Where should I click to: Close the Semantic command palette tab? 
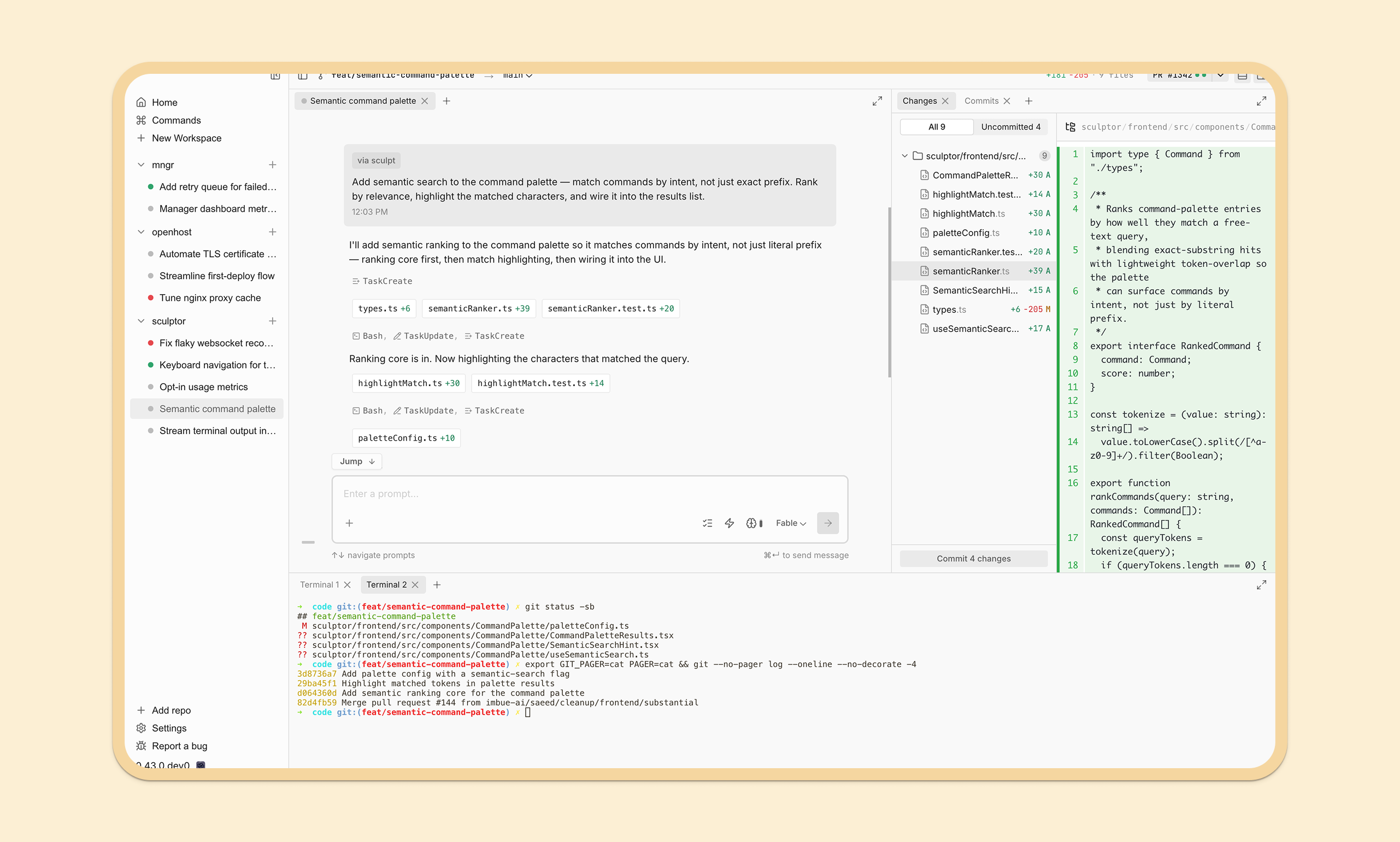pos(425,101)
